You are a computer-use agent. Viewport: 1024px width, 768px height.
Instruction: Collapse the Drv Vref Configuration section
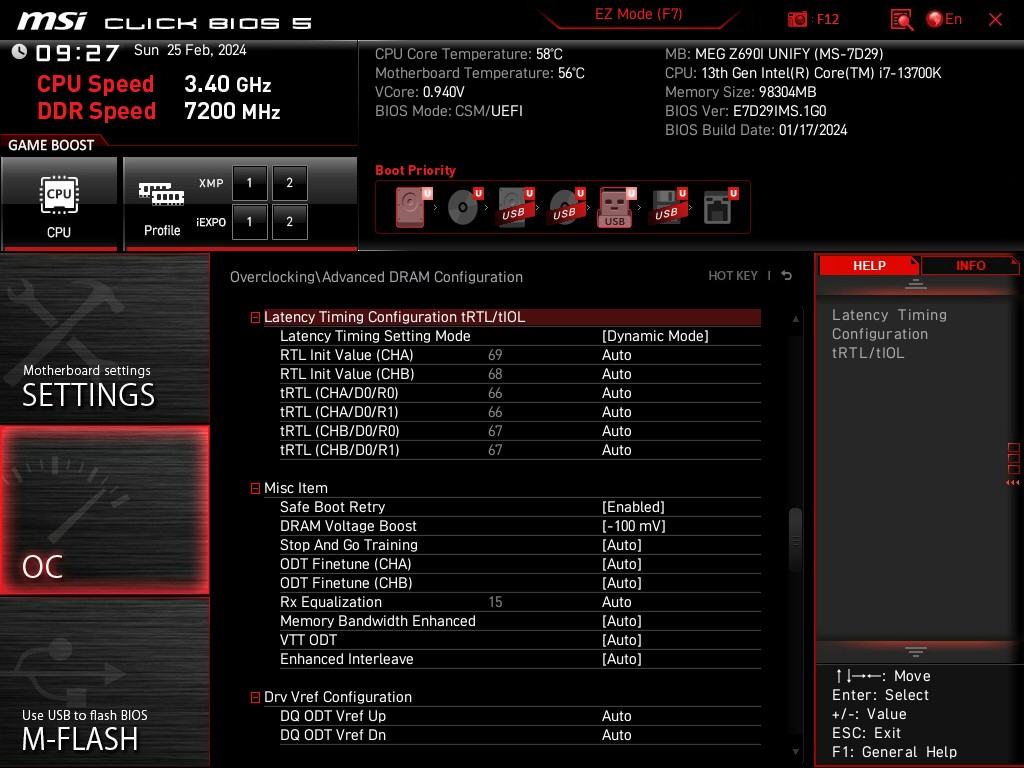pos(255,697)
